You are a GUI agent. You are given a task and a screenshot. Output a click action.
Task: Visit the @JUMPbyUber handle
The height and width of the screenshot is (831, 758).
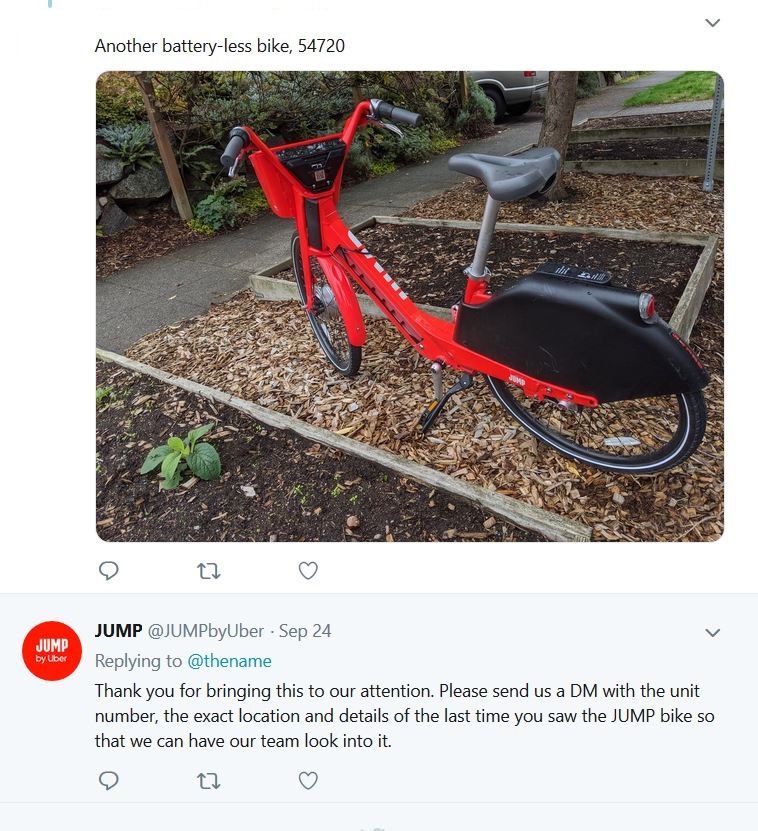(206, 631)
